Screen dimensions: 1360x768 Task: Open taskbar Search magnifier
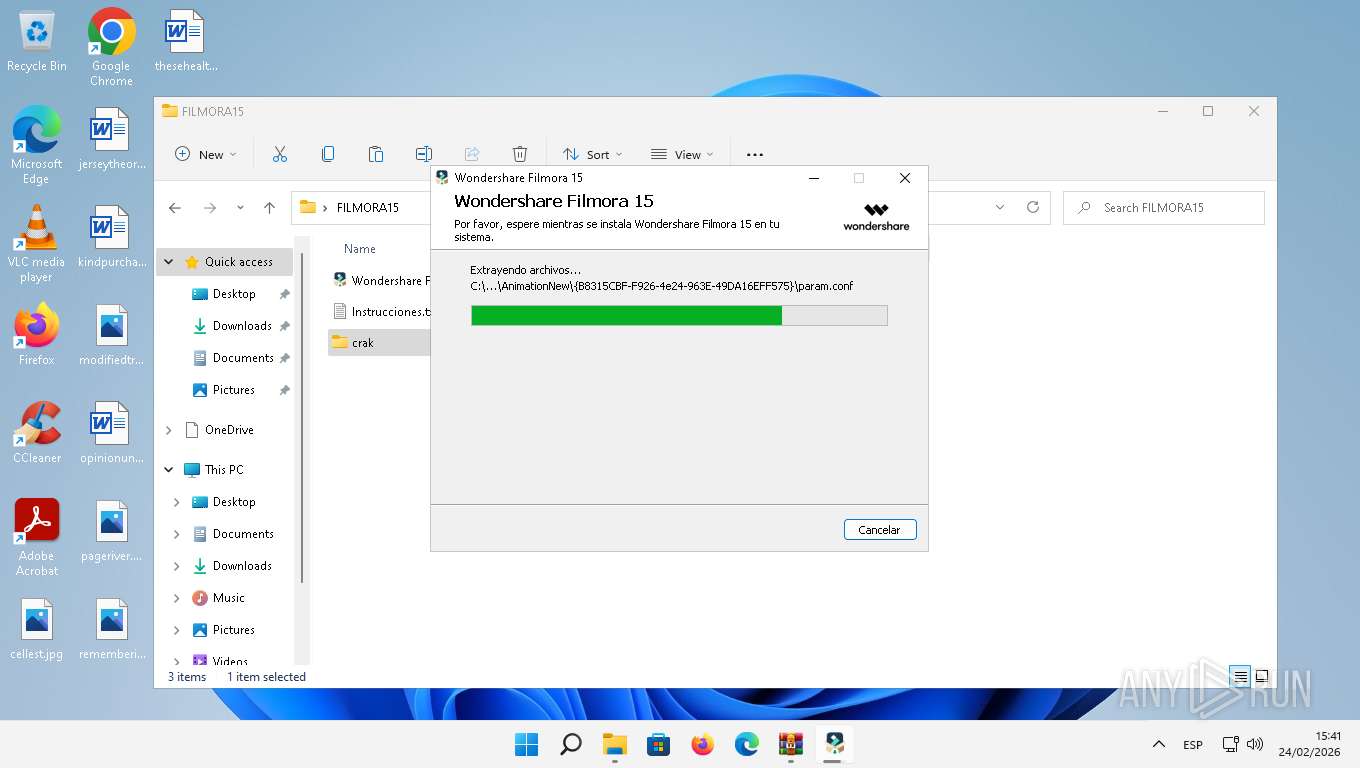click(x=570, y=744)
